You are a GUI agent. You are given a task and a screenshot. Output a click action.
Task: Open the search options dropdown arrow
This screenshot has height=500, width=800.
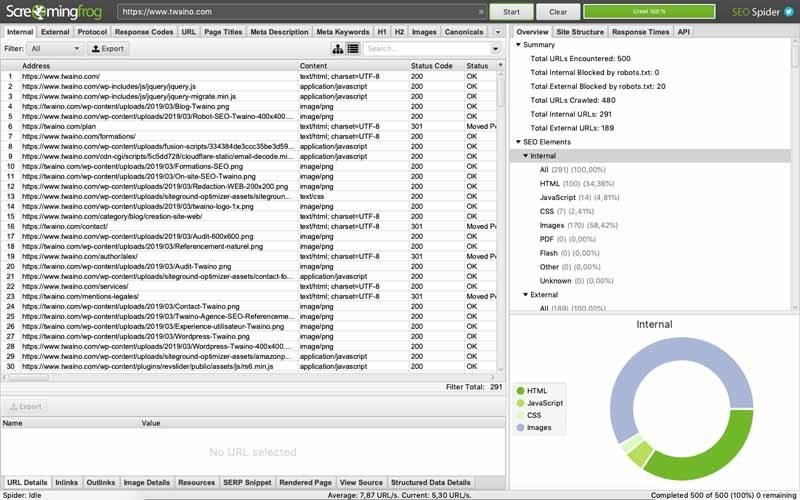(x=495, y=48)
